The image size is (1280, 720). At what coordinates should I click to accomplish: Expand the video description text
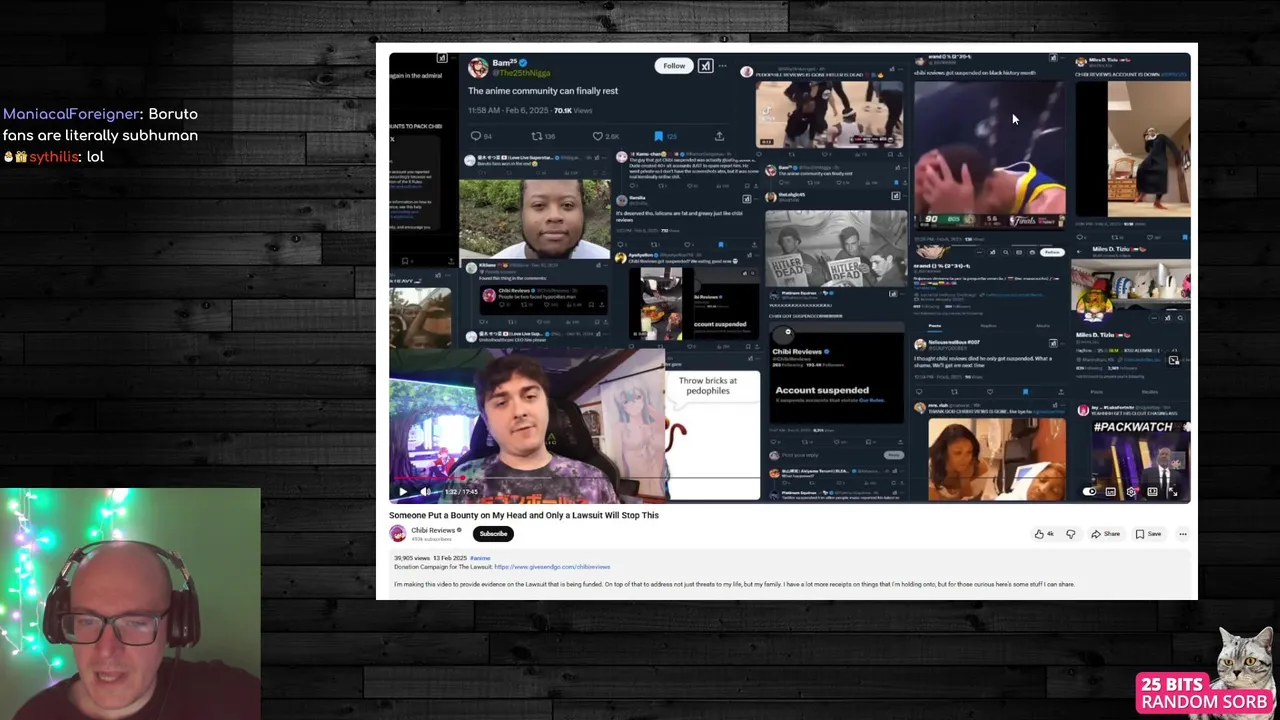[734, 584]
